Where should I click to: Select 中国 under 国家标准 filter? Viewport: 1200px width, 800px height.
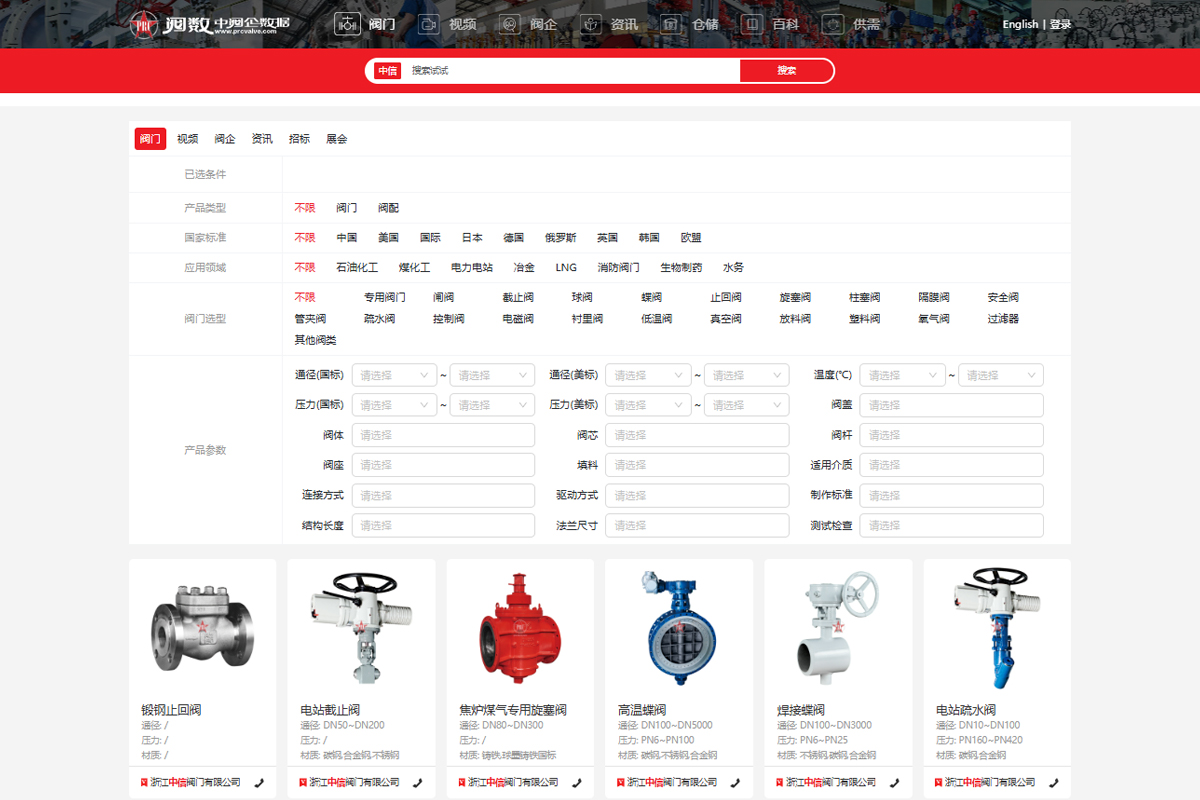coord(346,238)
